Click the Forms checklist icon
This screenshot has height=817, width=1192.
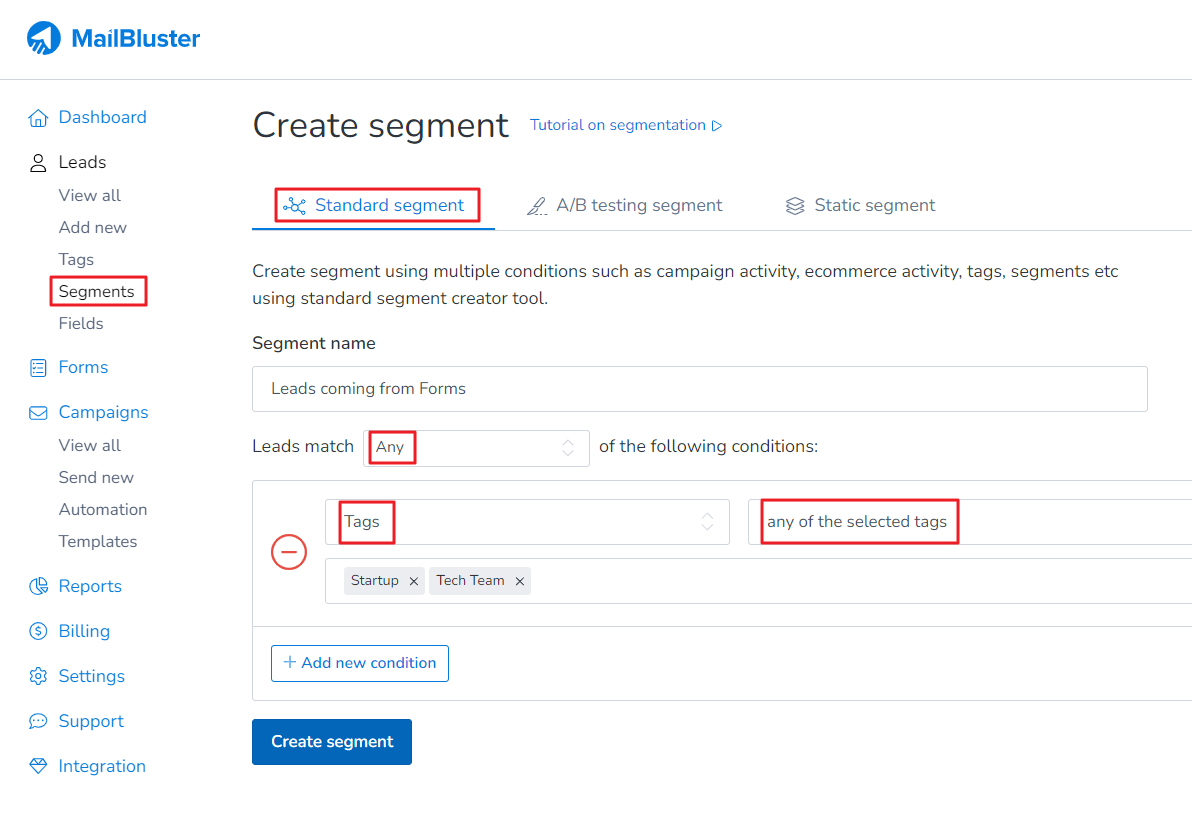(38, 368)
